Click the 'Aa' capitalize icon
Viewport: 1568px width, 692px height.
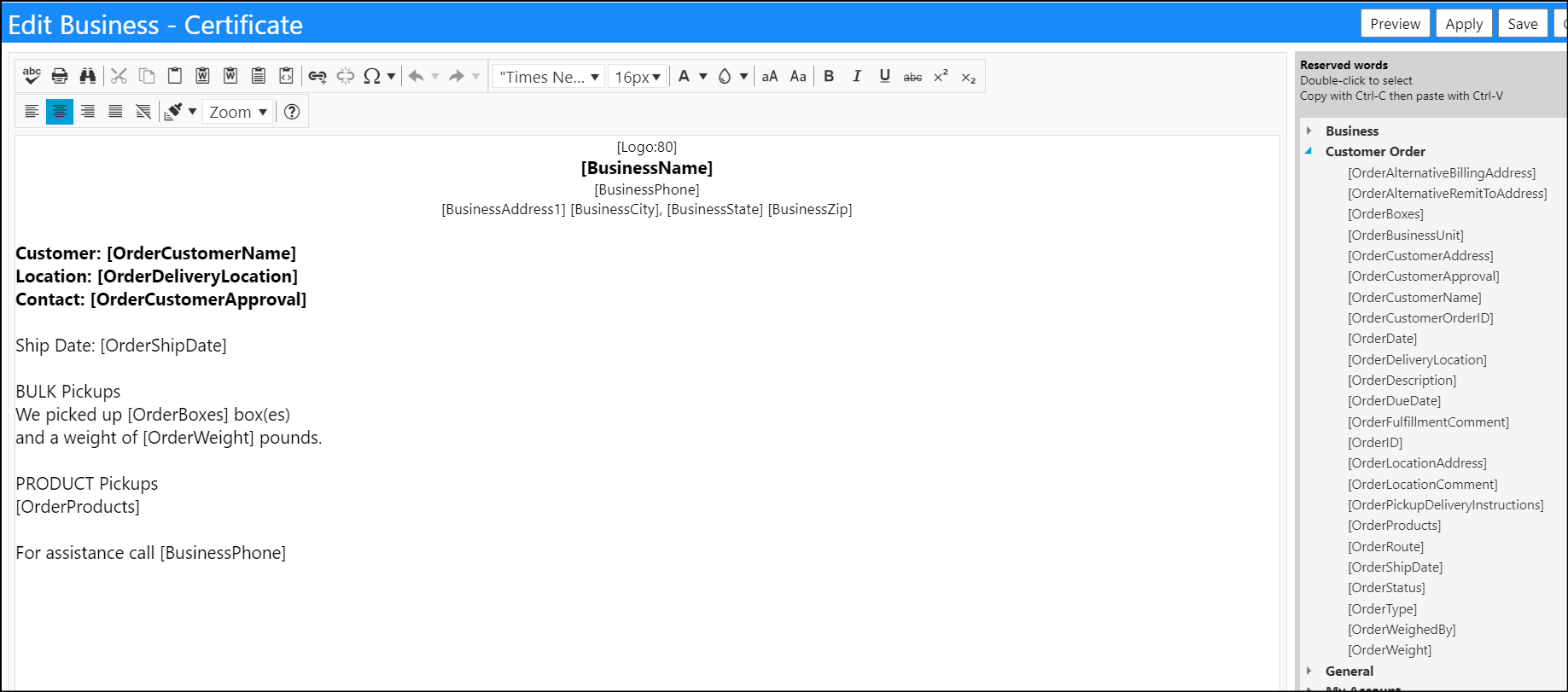(798, 76)
